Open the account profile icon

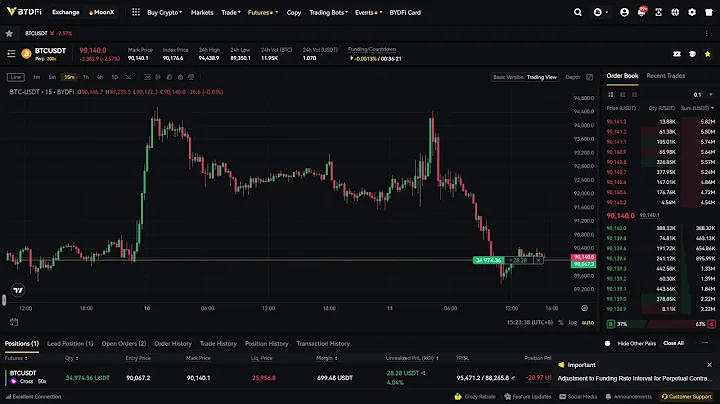click(624, 12)
